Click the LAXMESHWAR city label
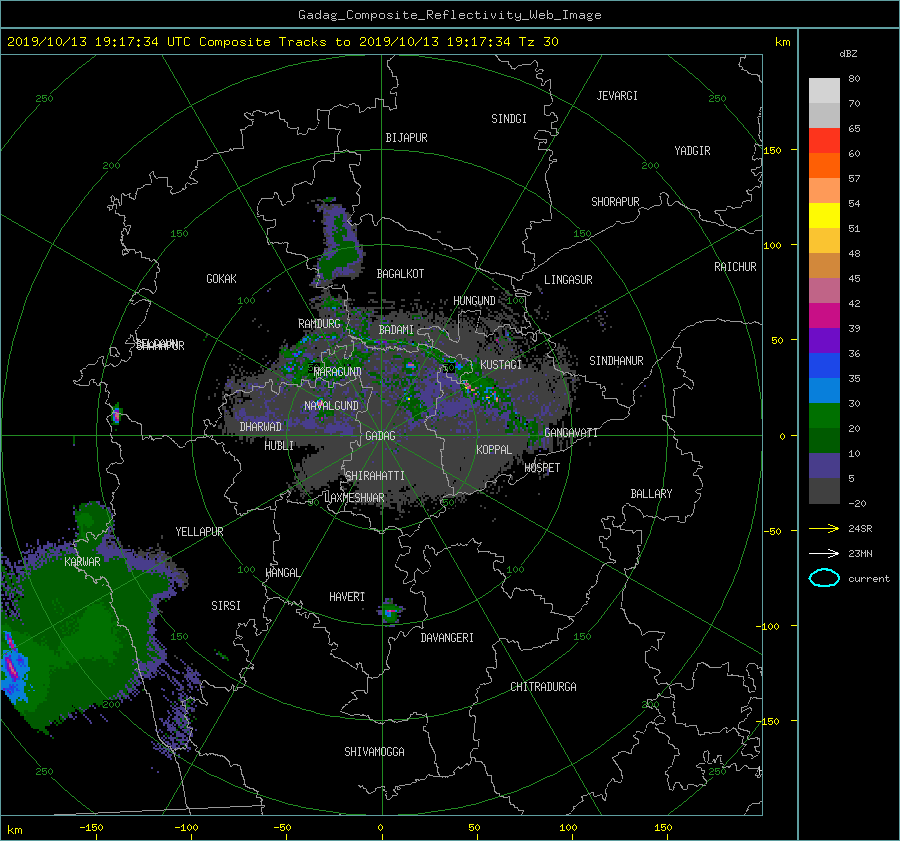The width and height of the screenshot is (900, 841). [x=354, y=498]
